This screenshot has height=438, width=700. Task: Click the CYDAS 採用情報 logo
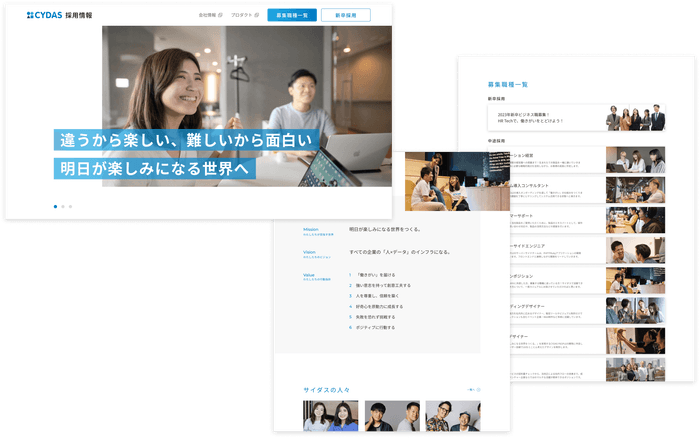(59, 15)
